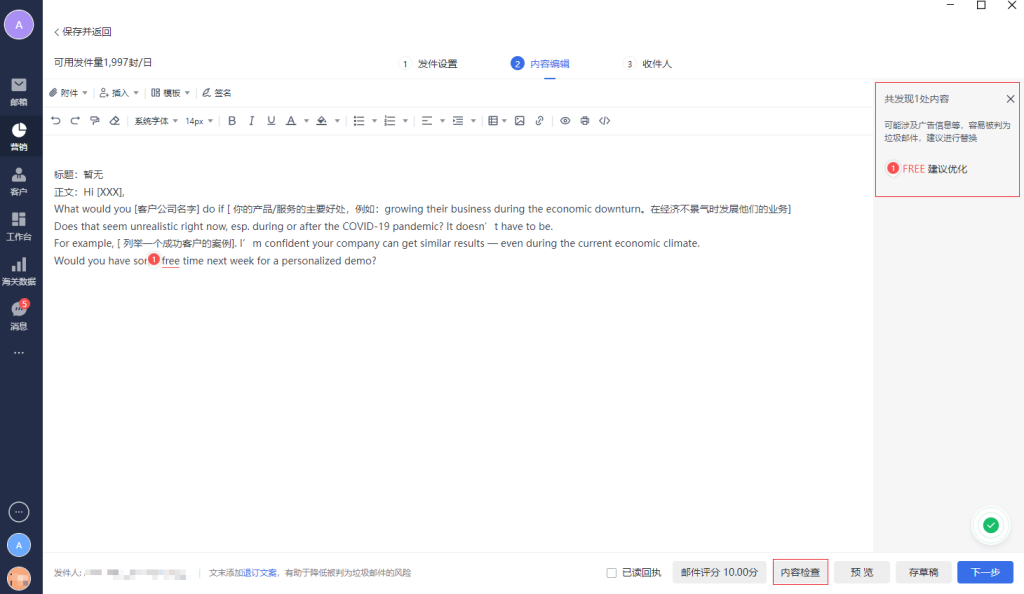The height and width of the screenshot is (594, 1024).
Task: Insert an image using the picture icon
Action: click(519, 121)
